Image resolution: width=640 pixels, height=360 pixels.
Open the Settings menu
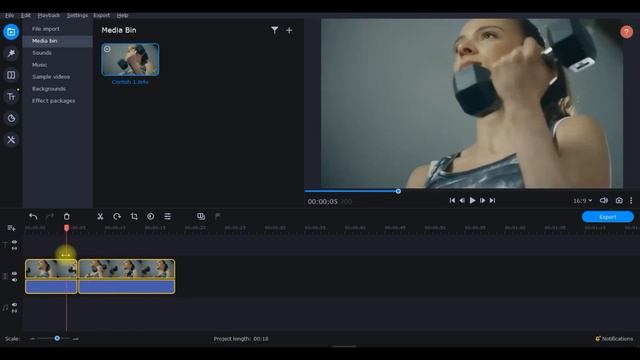[77, 16]
